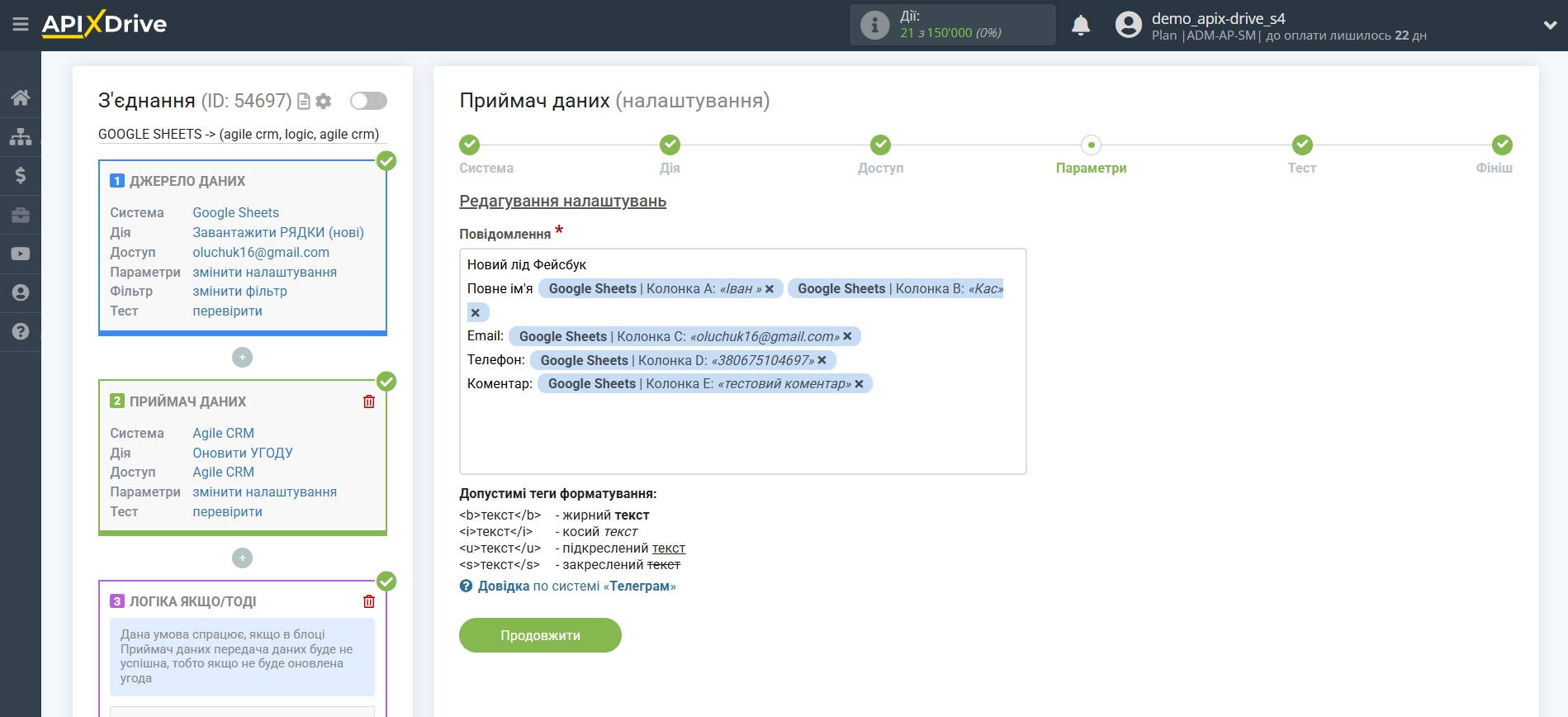Delete the ПРИЙМАЧ ДАНИХ block with trash icon

coord(369,401)
